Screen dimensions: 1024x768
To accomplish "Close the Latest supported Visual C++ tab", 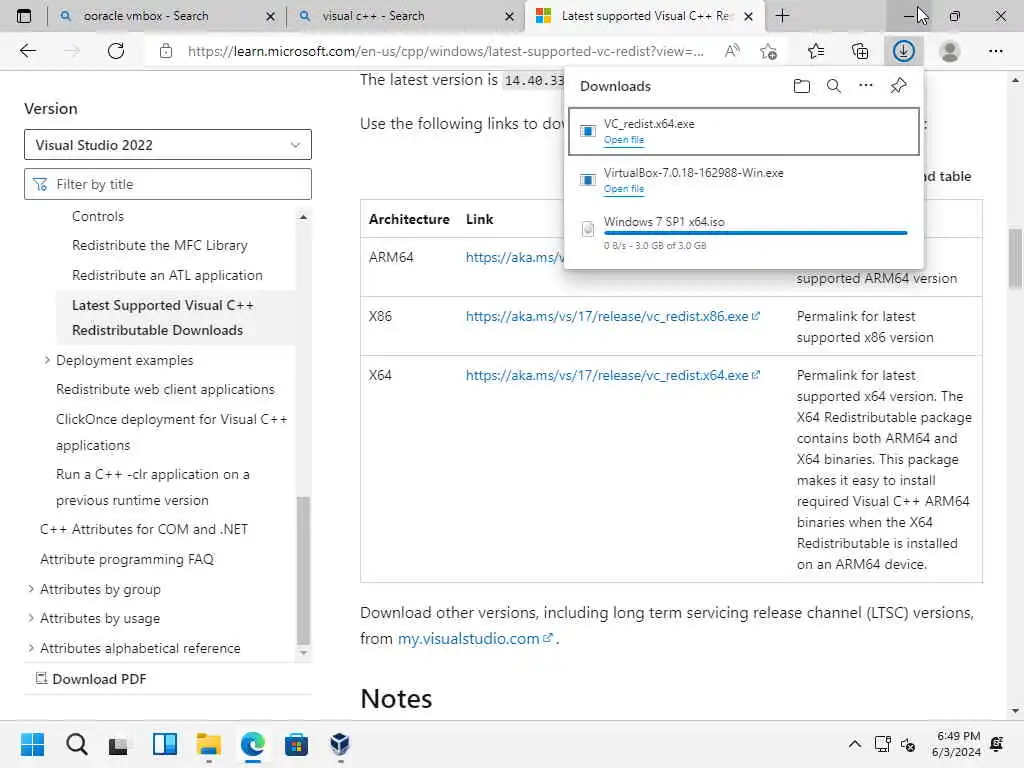I will [748, 16].
